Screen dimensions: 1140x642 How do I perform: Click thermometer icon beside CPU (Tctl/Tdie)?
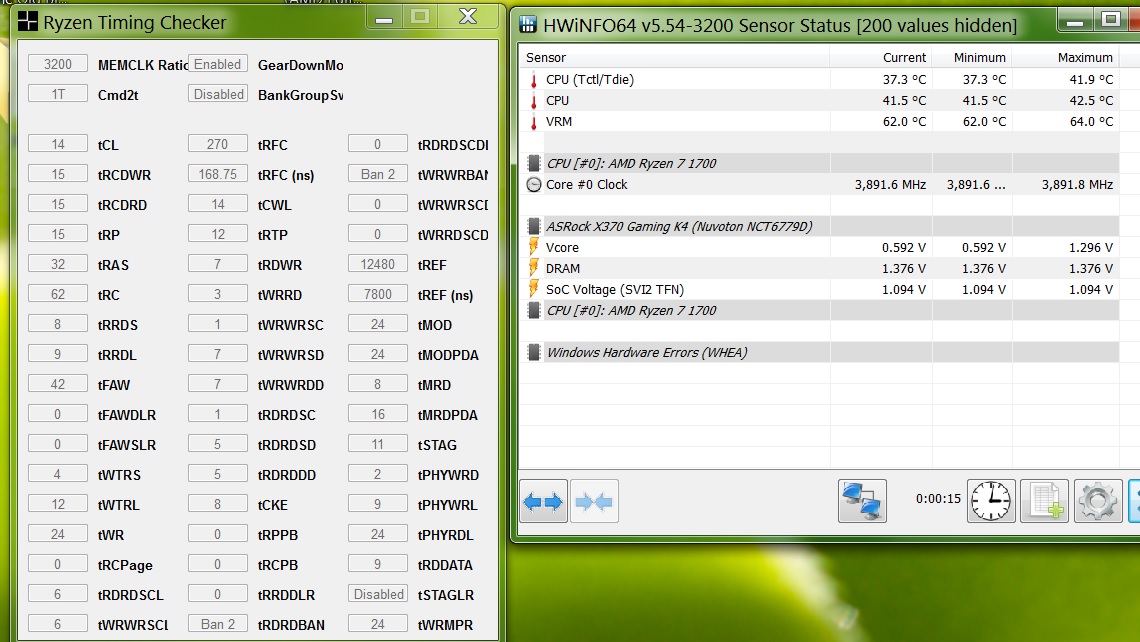pos(534,79)
